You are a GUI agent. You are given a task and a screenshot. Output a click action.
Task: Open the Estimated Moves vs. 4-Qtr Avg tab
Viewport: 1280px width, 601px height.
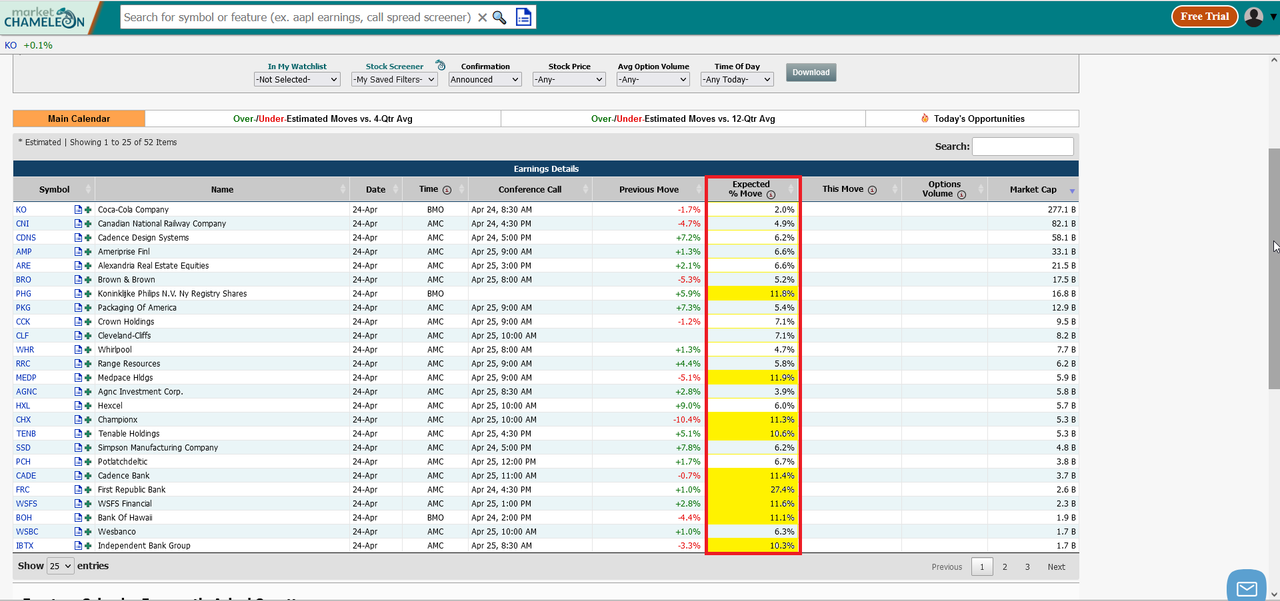[x=323, y=118]
